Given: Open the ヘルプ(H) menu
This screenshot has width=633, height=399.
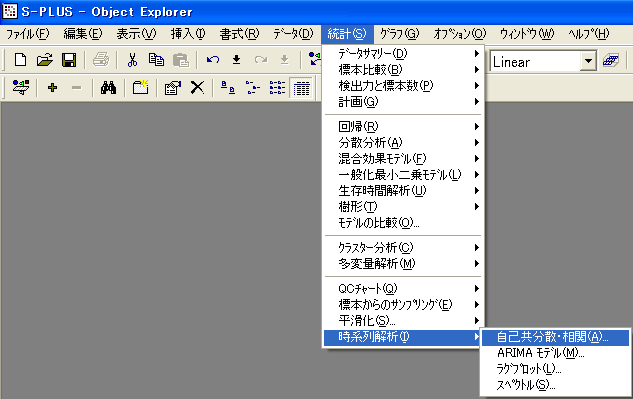Looking at the screenshot, I should (x=589, y=34).
